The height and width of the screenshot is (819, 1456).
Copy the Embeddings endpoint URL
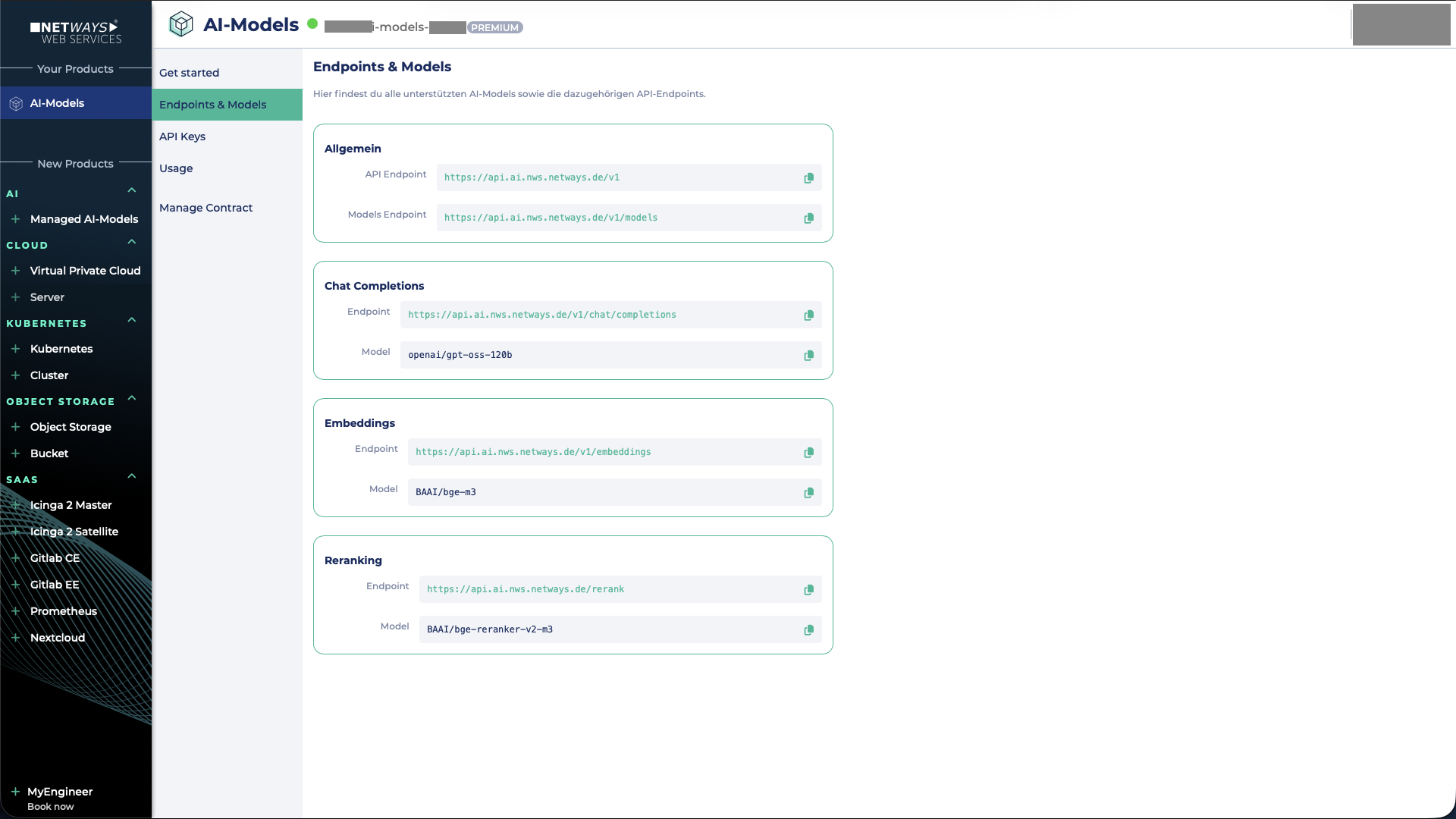point(808,452)
